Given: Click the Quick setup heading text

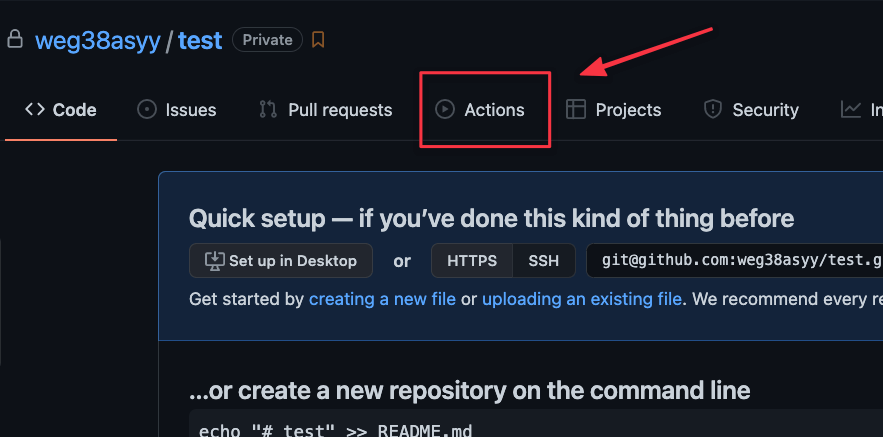Looking at the screenshot, I should click(x=491, y=218).
